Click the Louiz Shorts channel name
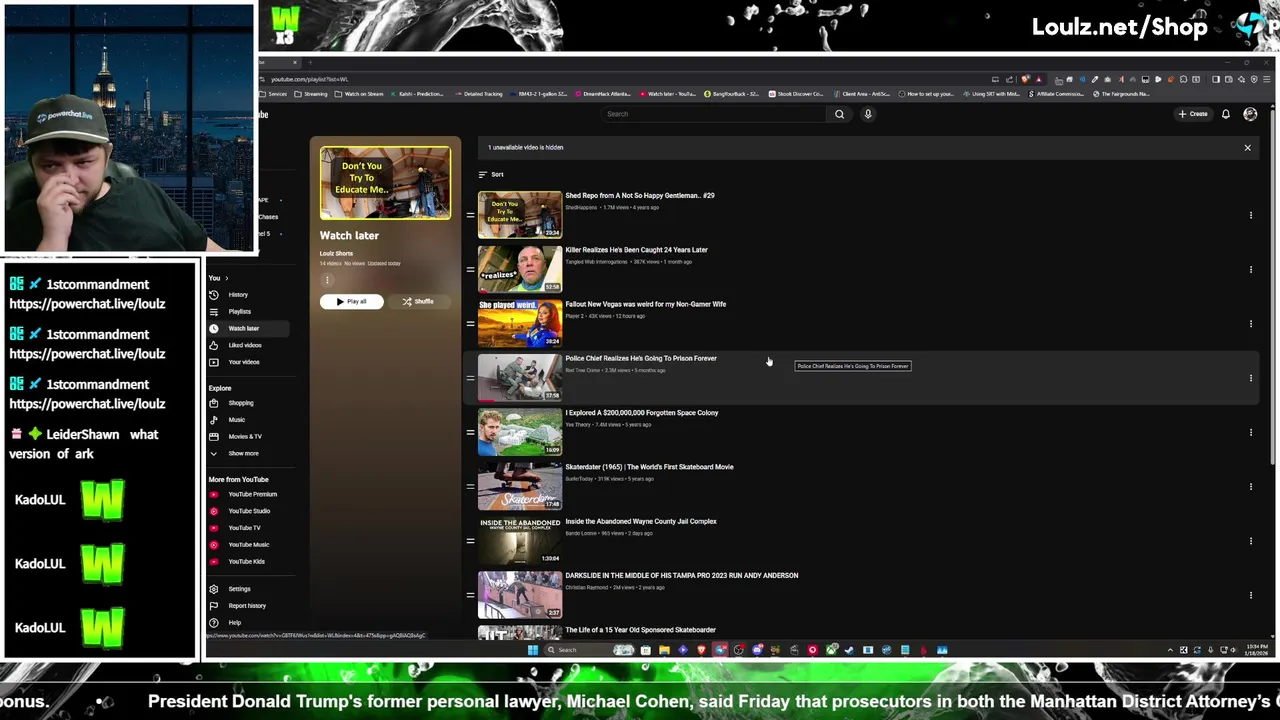This screenshot has height=720, width=1280. click(x=336, y=254)
